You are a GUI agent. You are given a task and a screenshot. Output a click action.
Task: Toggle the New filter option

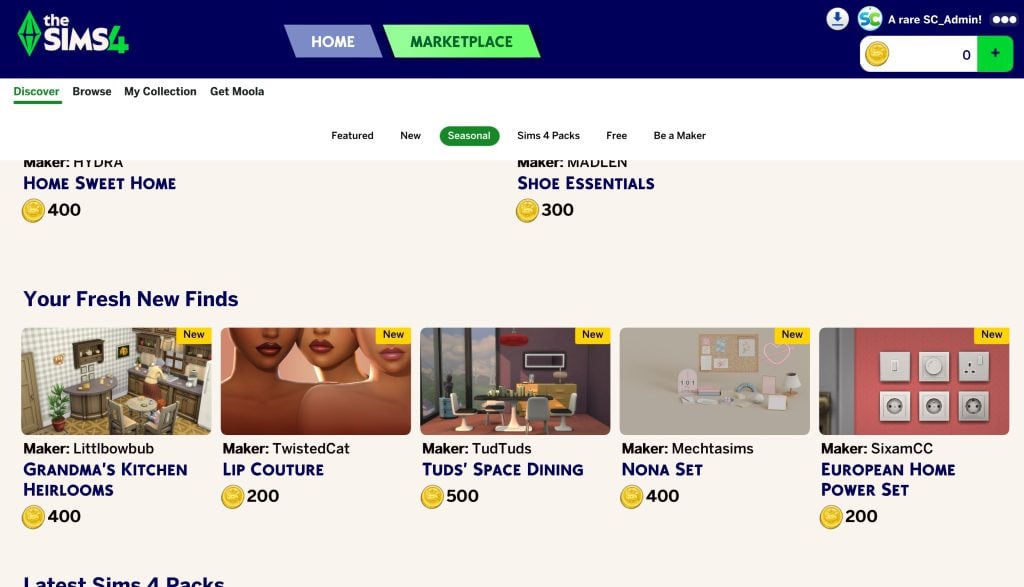[x=410, y=135]
